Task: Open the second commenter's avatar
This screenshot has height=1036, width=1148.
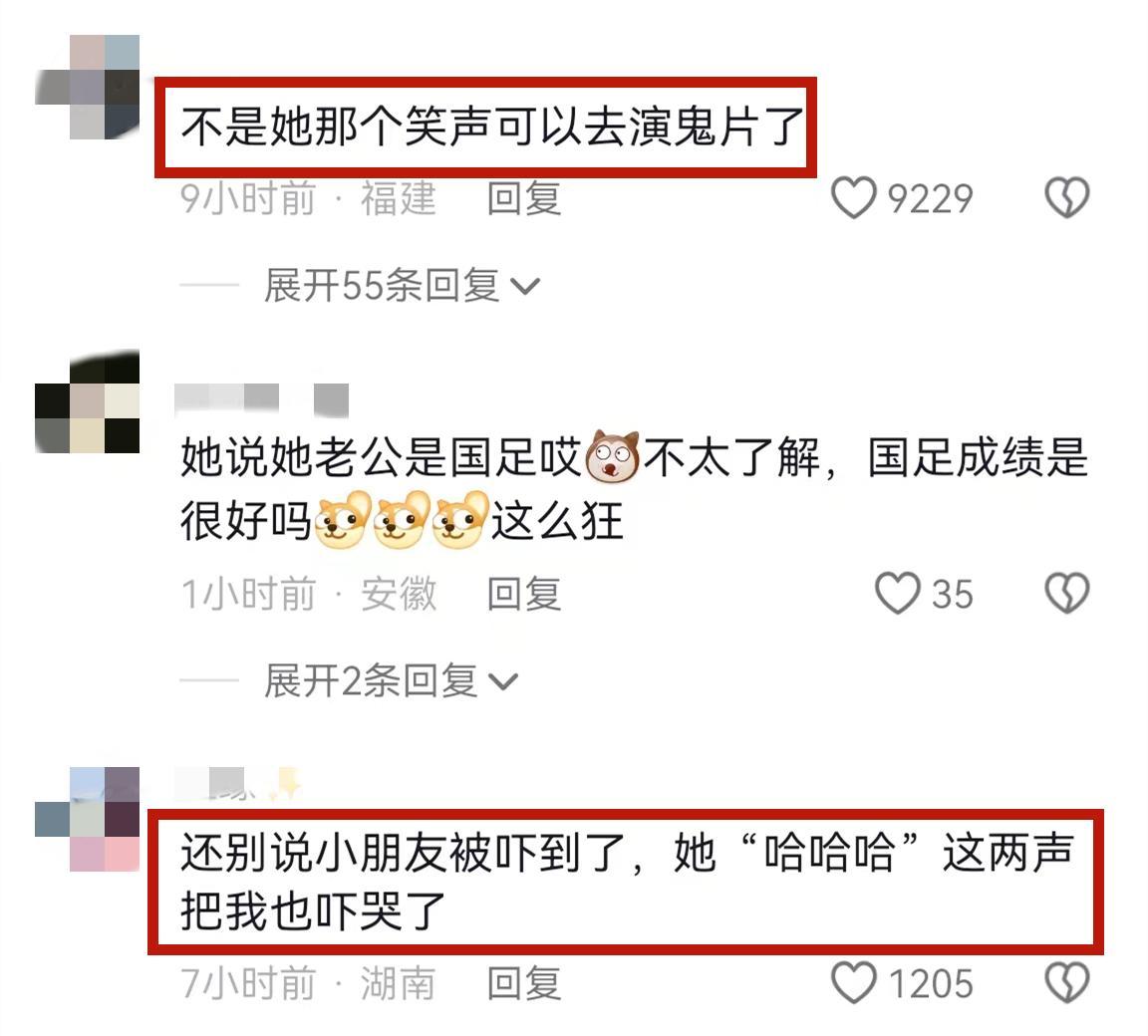Action: pyautogui.click(x=87, y=401)
